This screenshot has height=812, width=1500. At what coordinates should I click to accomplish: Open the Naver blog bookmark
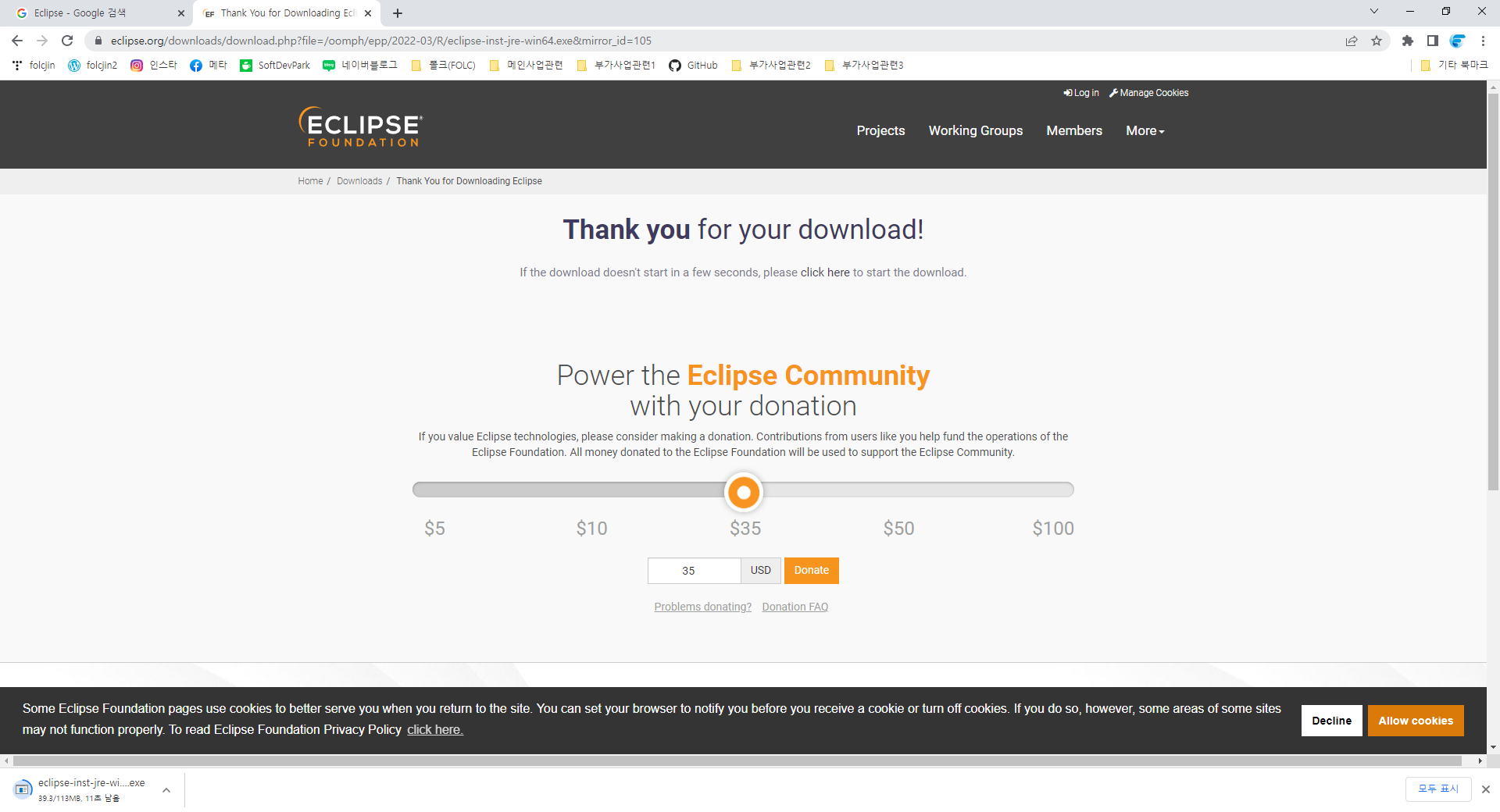click(x=360, y=66)
